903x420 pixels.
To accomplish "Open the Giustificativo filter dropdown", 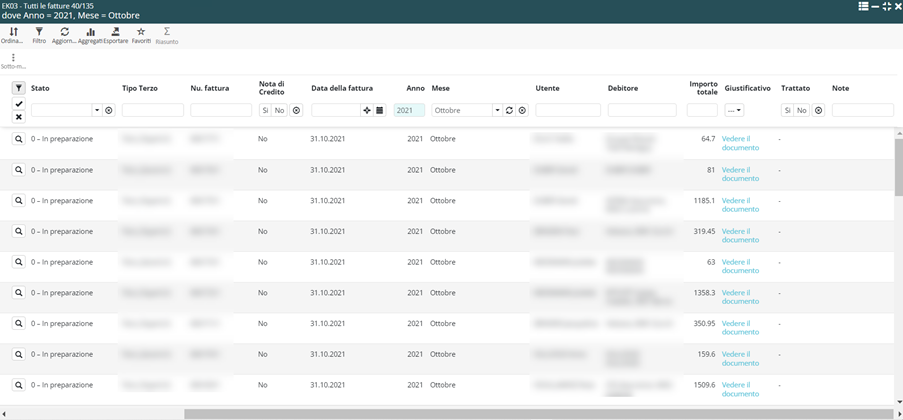I will (734, 110).
